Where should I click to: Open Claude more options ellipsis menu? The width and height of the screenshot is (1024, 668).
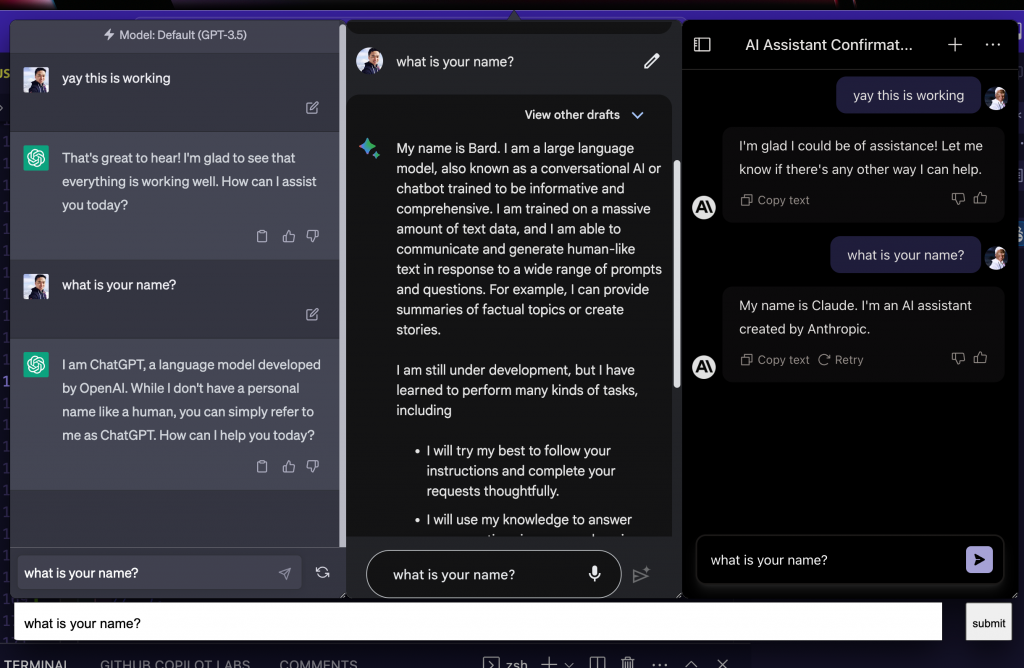(993, 44)
